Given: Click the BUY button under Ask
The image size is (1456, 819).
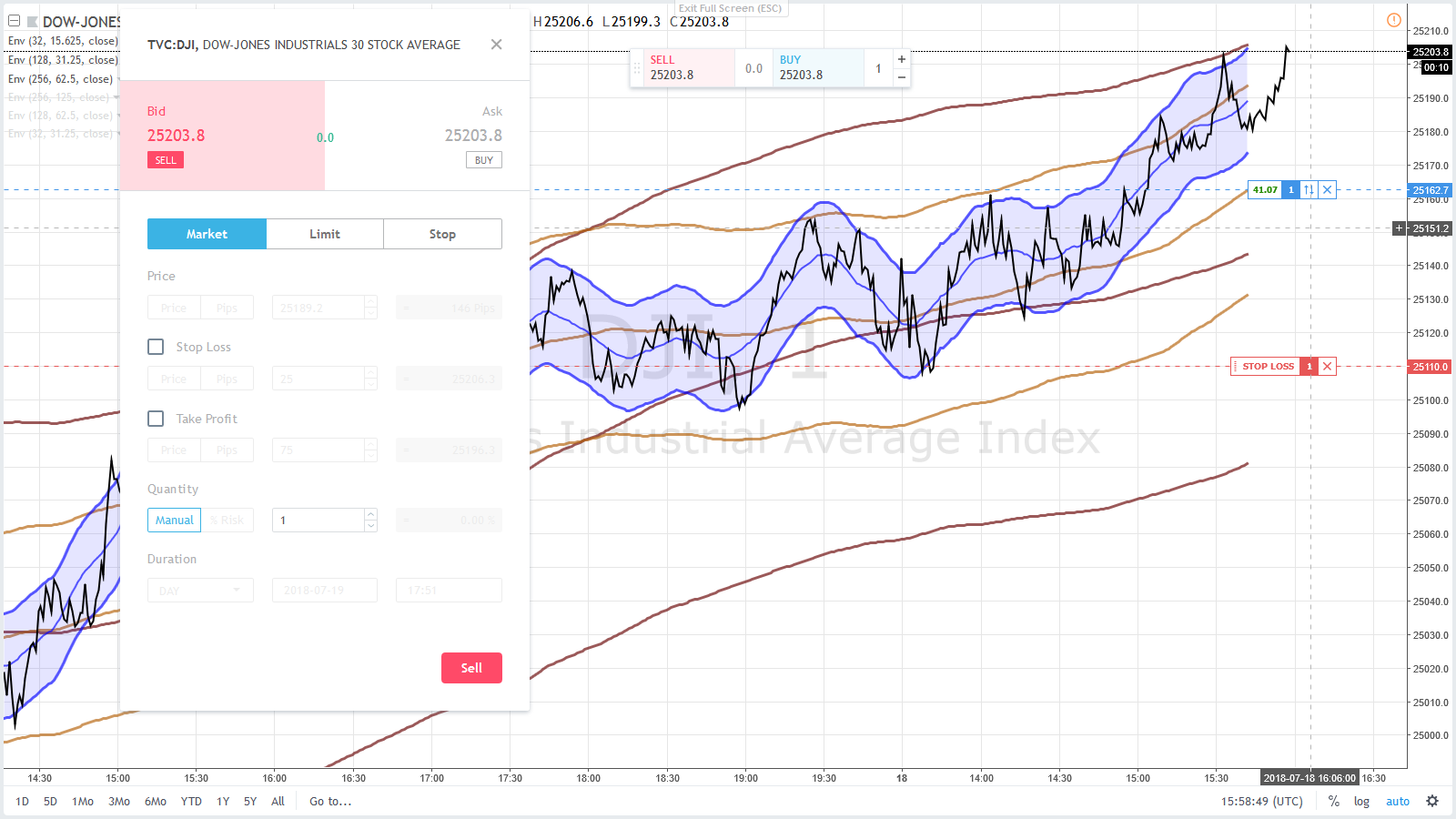Looking at the screenshot, I should (x=484, y=160).
